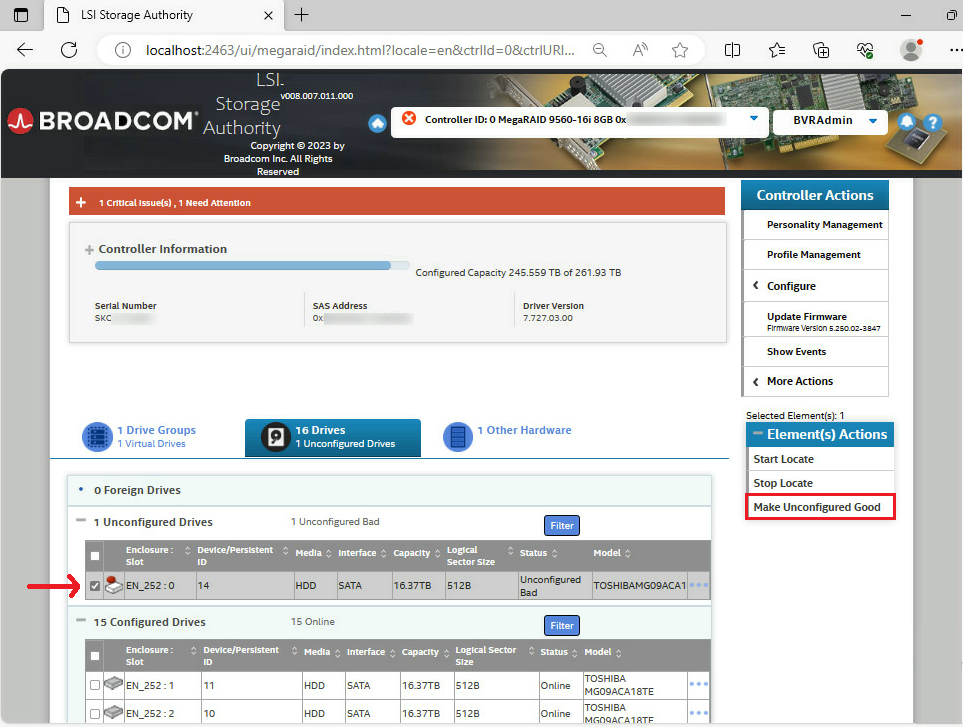Click the three-dot menu for drive EN_252 : 0
963x727 pixels.
pyautogui.click(x=698, y=585)
